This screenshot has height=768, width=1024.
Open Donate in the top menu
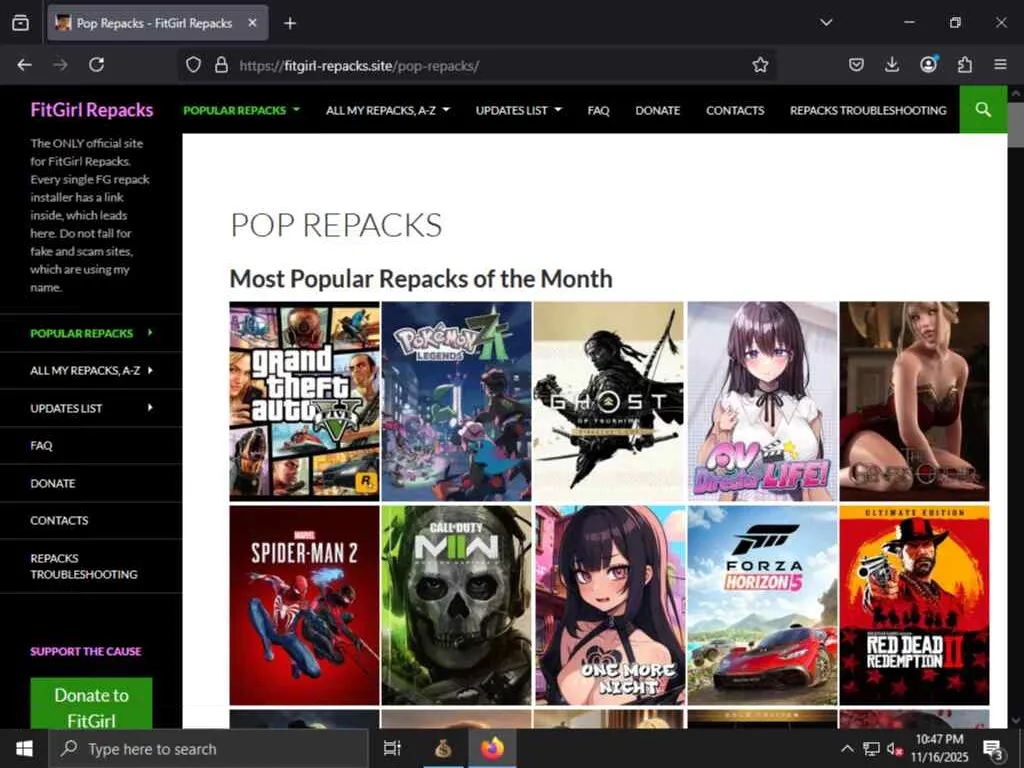[658, 110]
